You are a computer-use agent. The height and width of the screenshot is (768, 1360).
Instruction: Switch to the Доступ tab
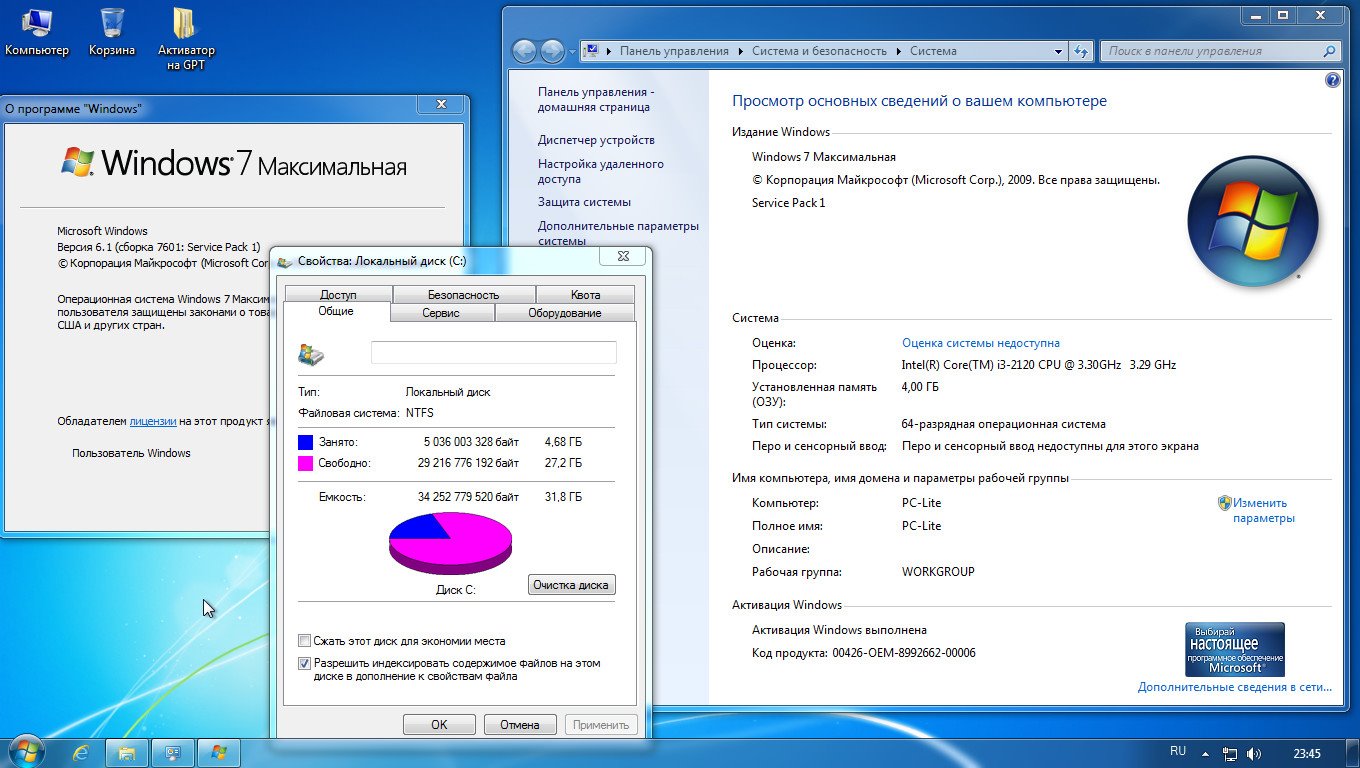pos(338,295)
